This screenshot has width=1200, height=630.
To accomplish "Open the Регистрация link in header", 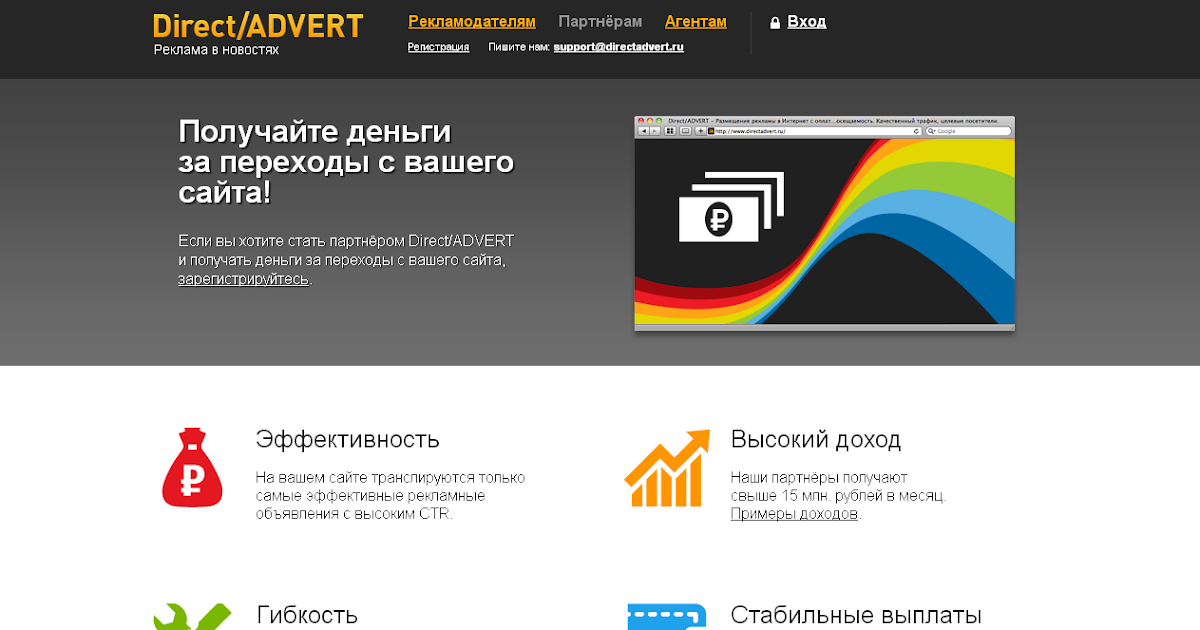I will 438,47.
